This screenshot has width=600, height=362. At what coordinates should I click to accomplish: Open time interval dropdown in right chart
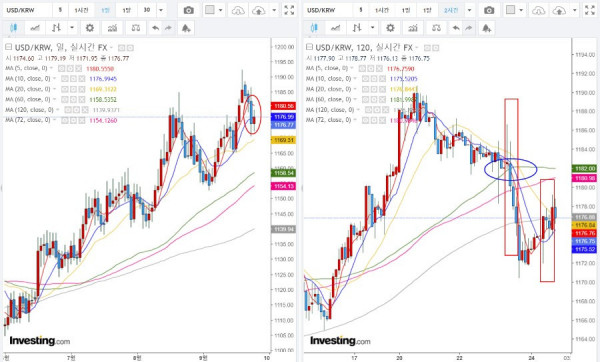(x=470, y=10)
